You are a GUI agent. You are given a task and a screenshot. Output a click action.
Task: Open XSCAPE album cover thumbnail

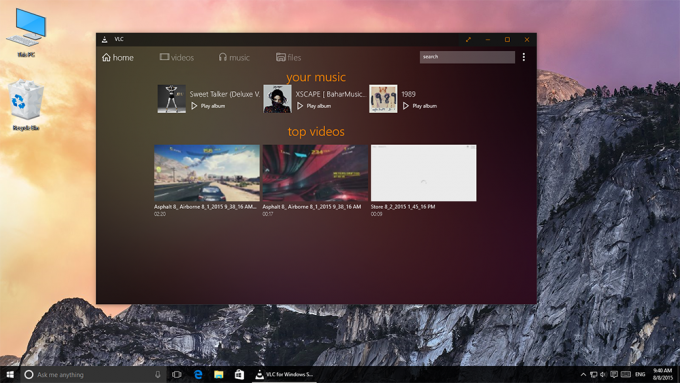point(278,99)
